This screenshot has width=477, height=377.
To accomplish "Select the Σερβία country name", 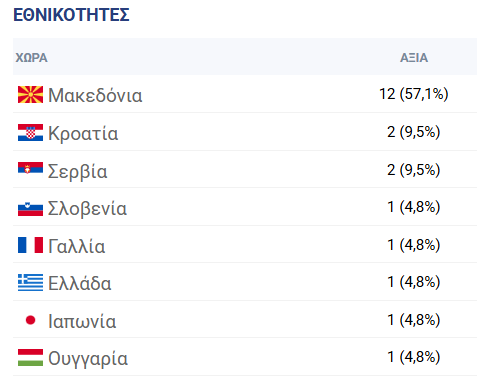I will pos(77,171).
